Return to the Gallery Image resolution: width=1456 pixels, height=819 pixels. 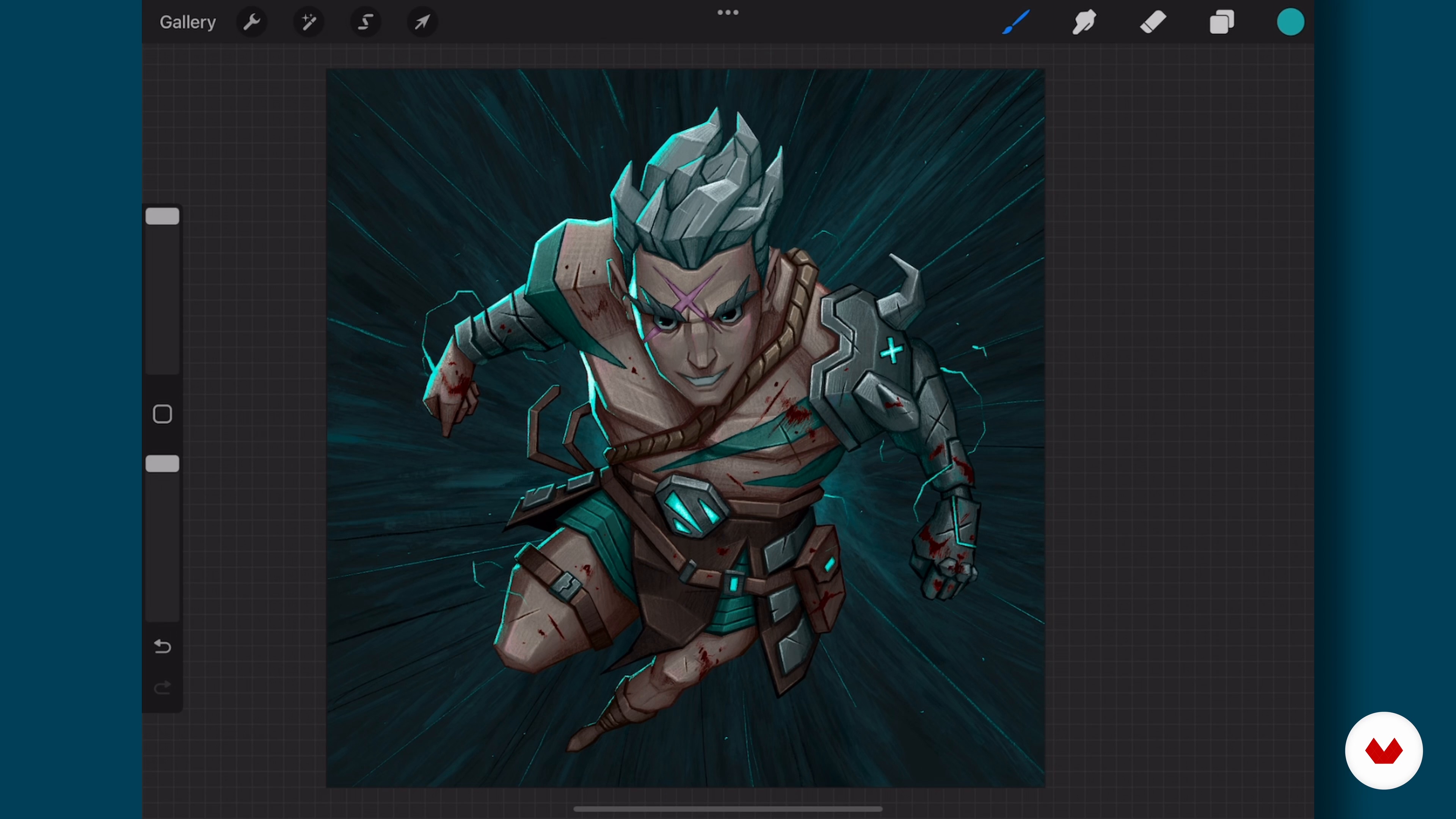point(188,22)
